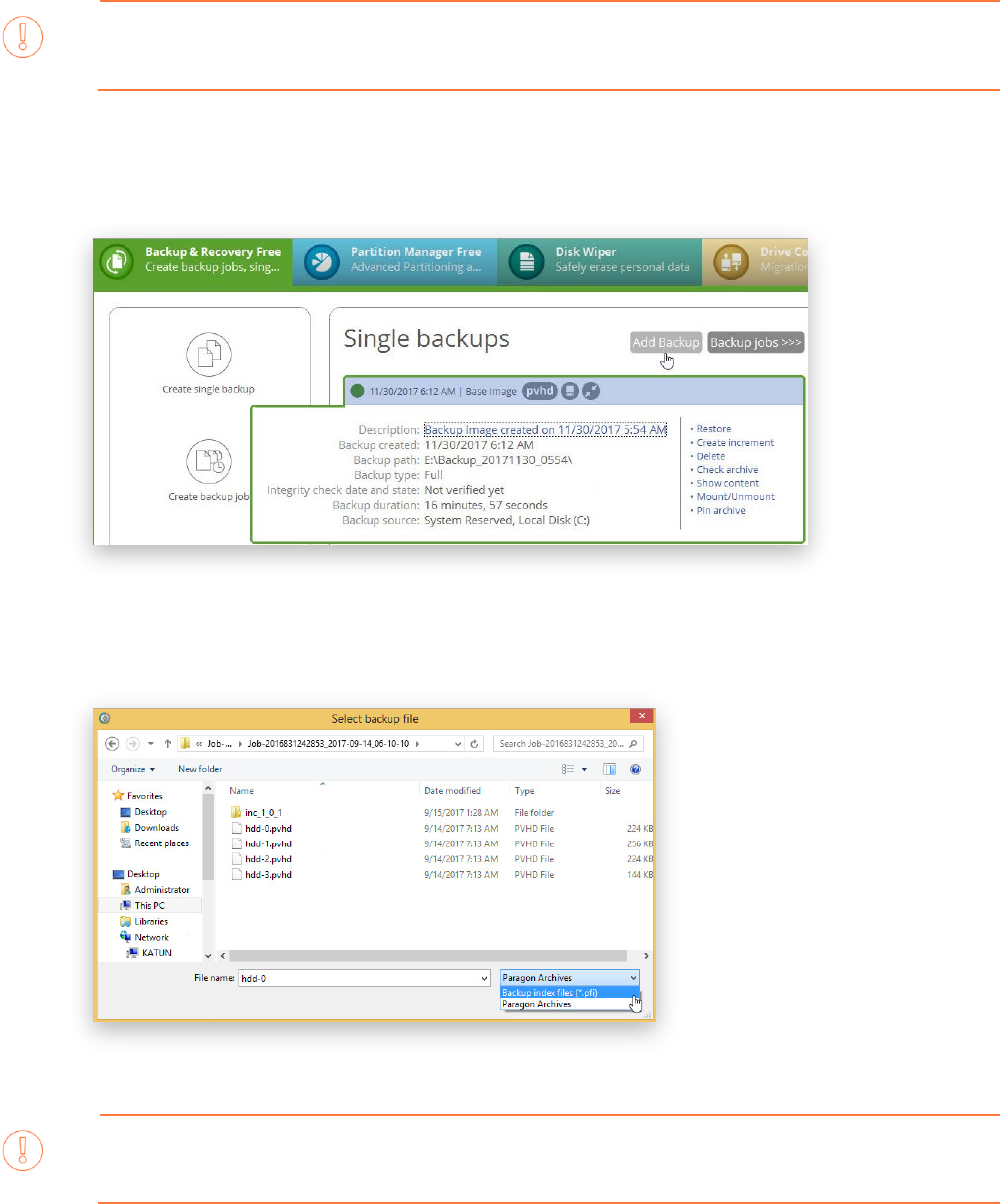This screenshot has height=1204, width=1000.
Task: Click the Delete backup link
Action: 710,456
